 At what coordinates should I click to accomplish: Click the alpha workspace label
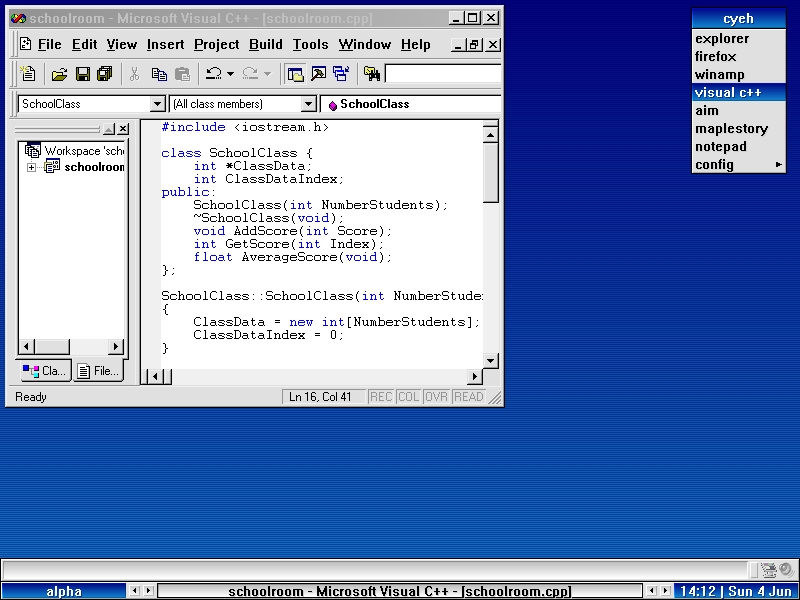point(64,591)
